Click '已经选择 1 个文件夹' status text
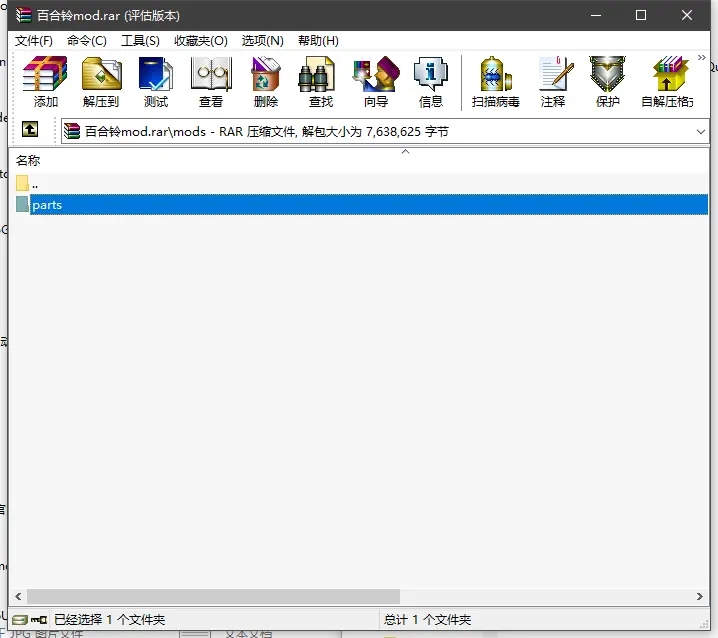 pyautogui.click(x=109, y=620)
